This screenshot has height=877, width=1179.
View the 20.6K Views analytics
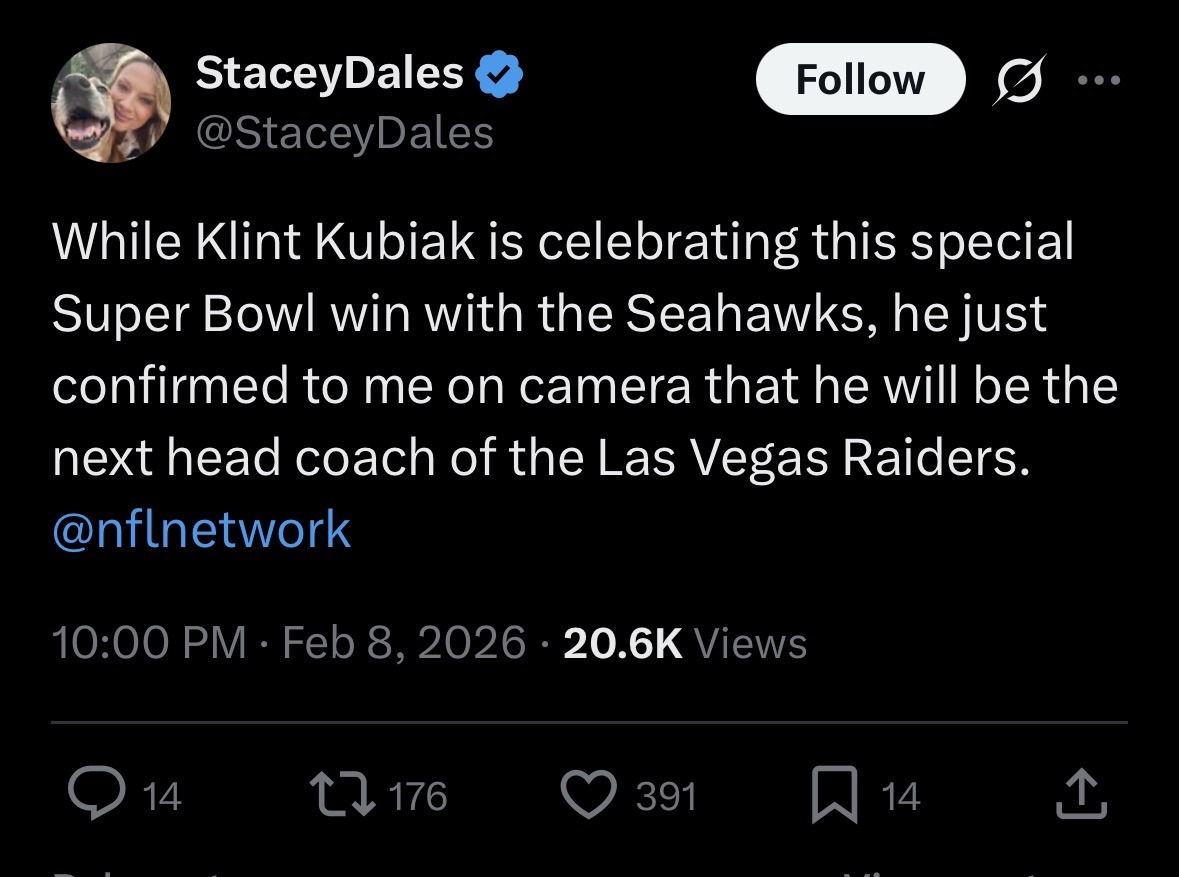(685, 643)
